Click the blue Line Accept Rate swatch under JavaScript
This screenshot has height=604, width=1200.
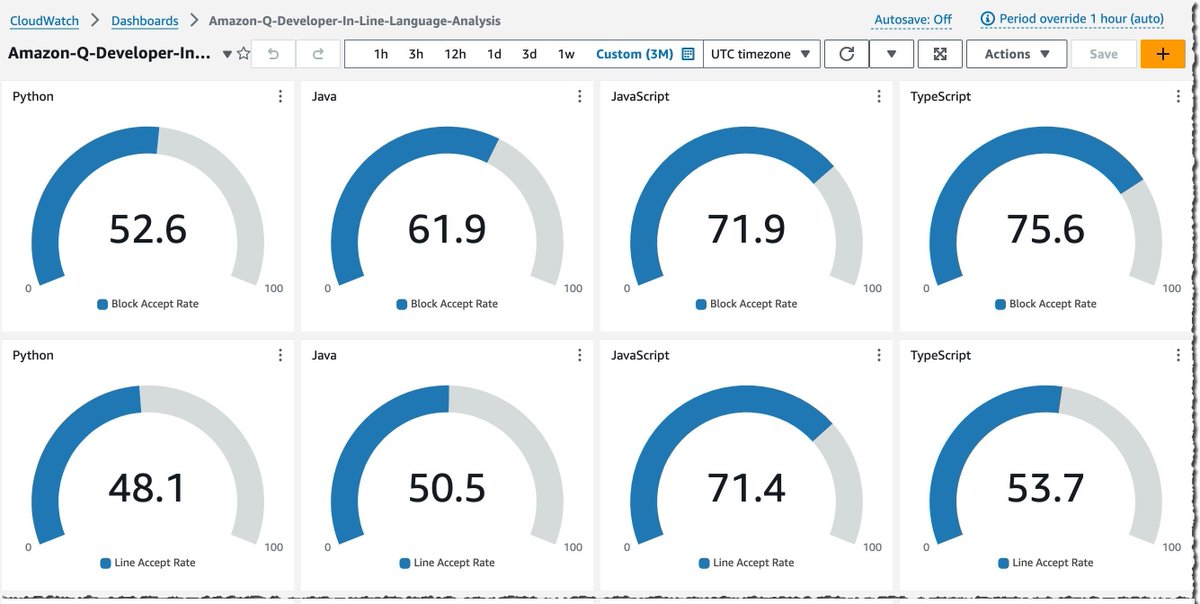click(x=704, y=563)
